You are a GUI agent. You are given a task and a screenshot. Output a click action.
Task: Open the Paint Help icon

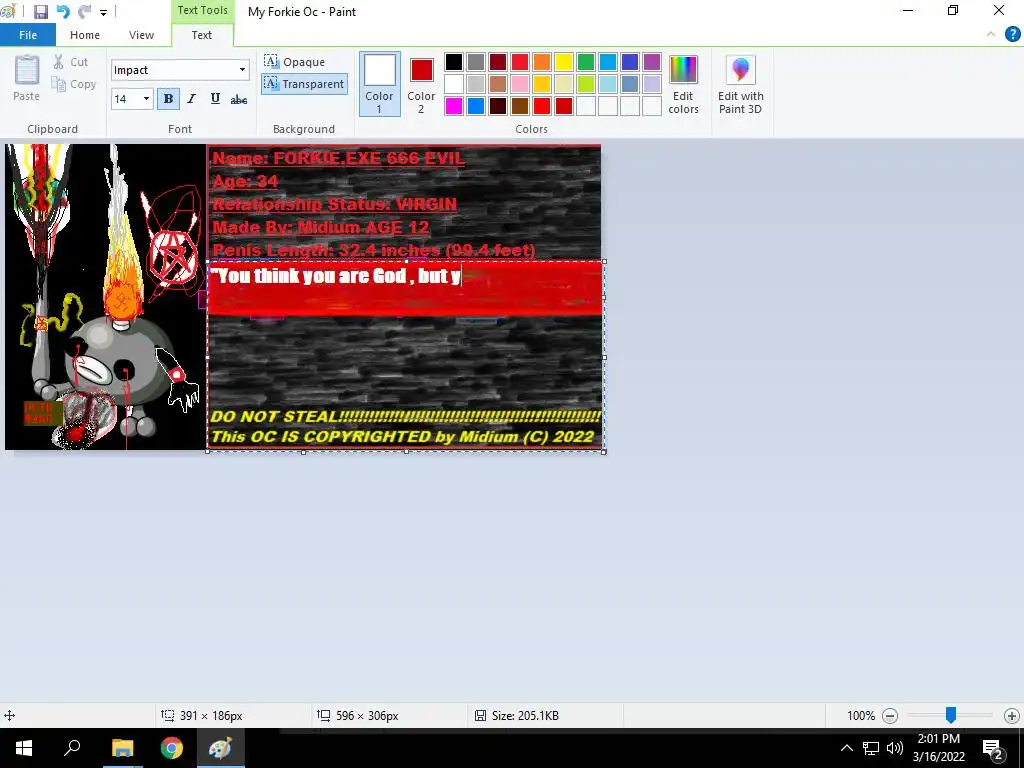point(1012,35)
